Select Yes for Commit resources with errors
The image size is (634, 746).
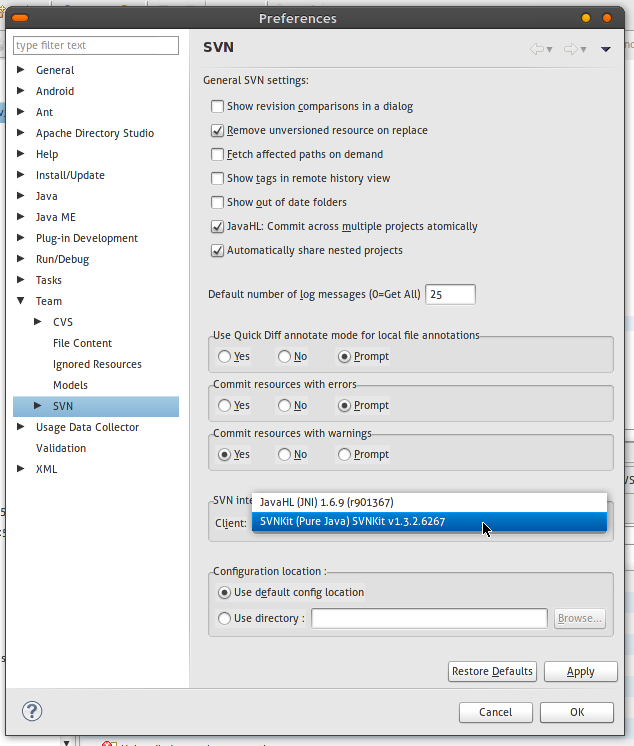(x=224, y=406)
